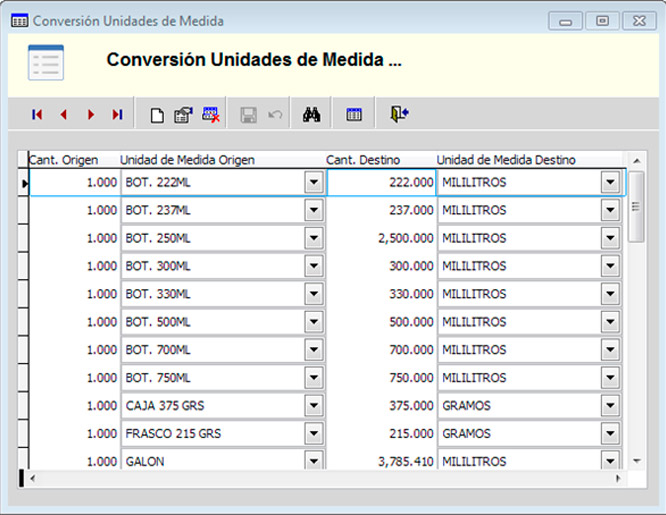
Task: Open destination dropdown in FRASCO 215 GRS row
Action: point(609,434)
